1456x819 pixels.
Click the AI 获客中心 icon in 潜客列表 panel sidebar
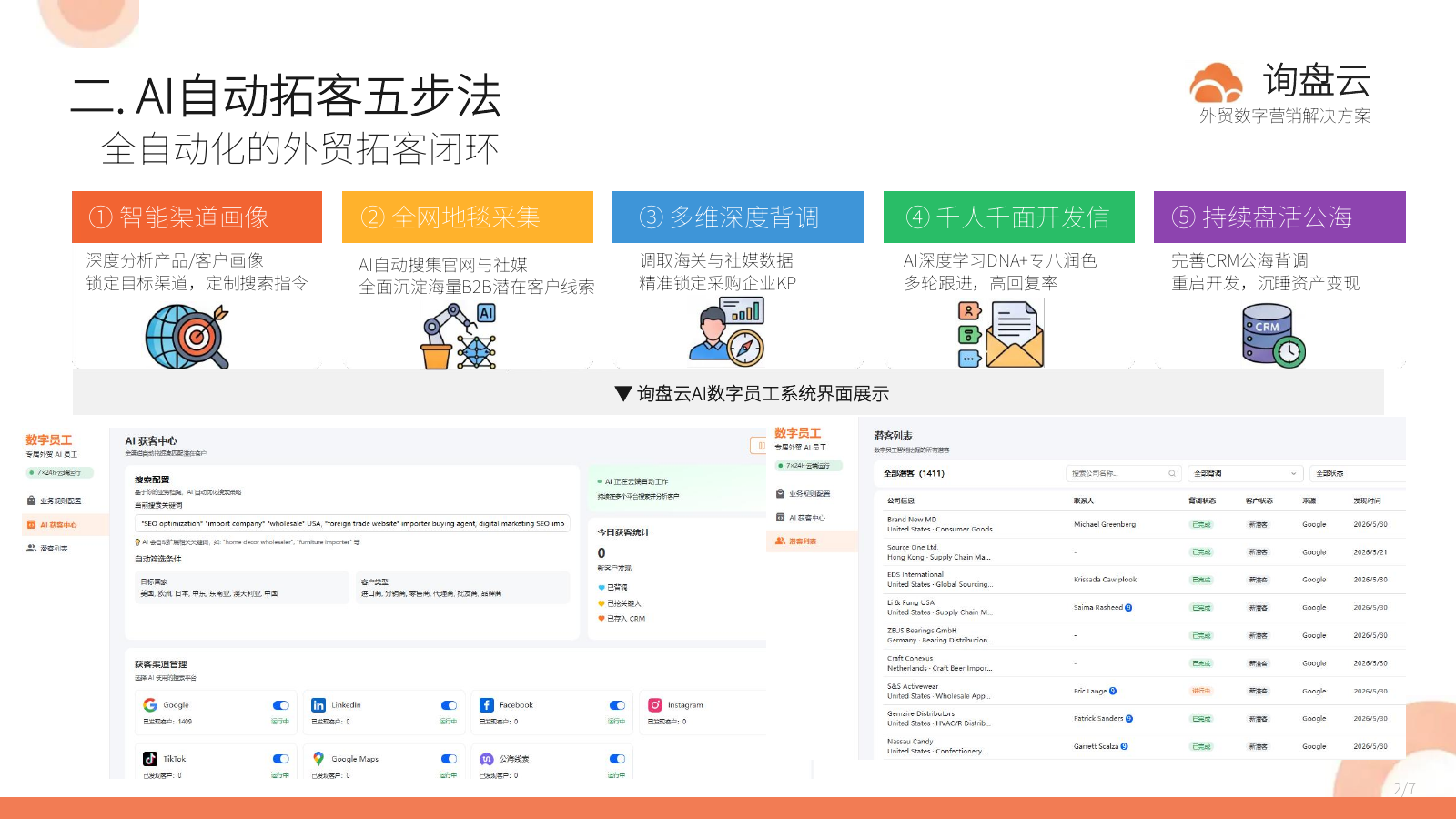[780, 518]
